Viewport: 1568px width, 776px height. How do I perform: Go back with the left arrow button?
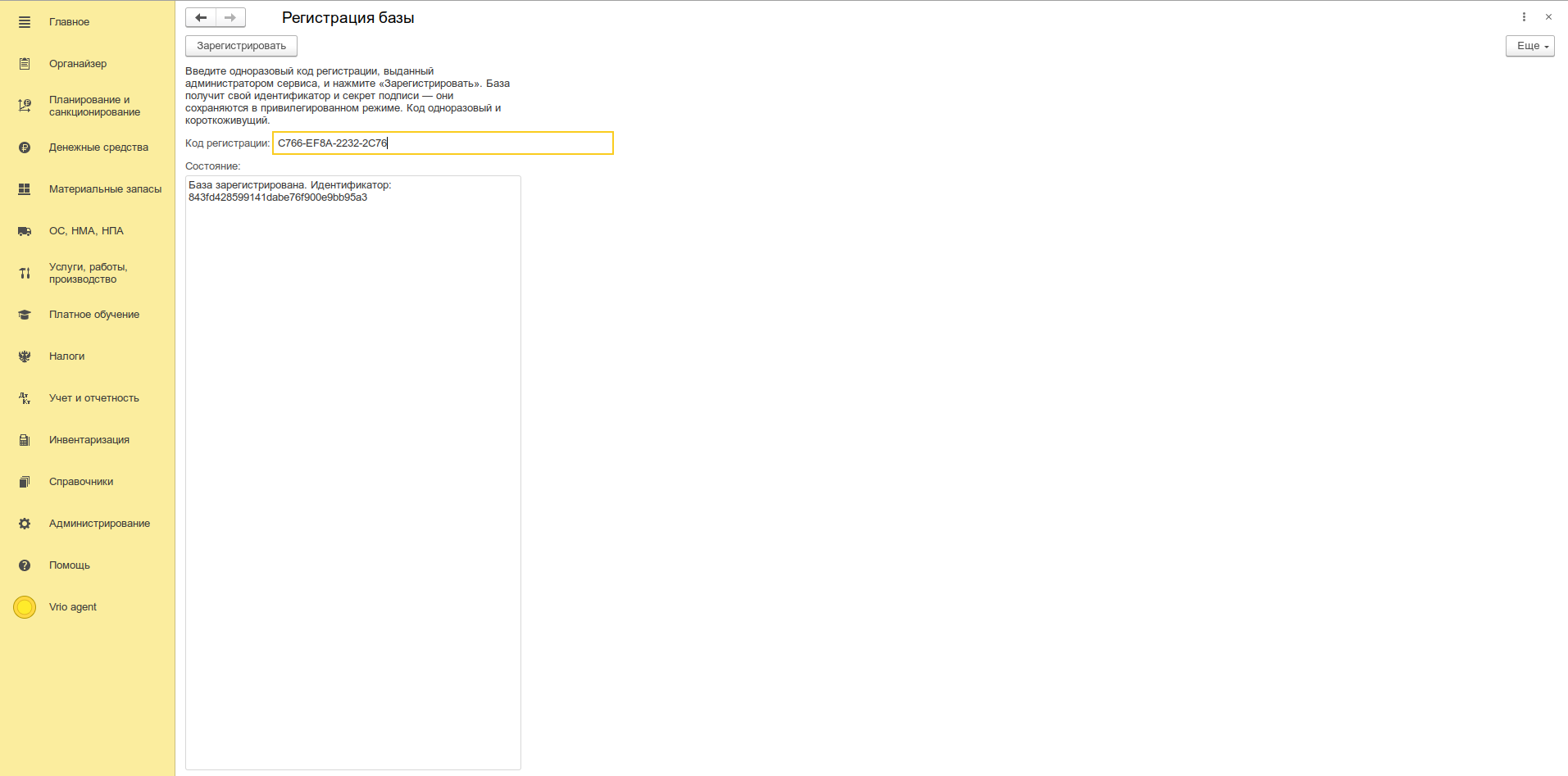[x=201, y=17]
